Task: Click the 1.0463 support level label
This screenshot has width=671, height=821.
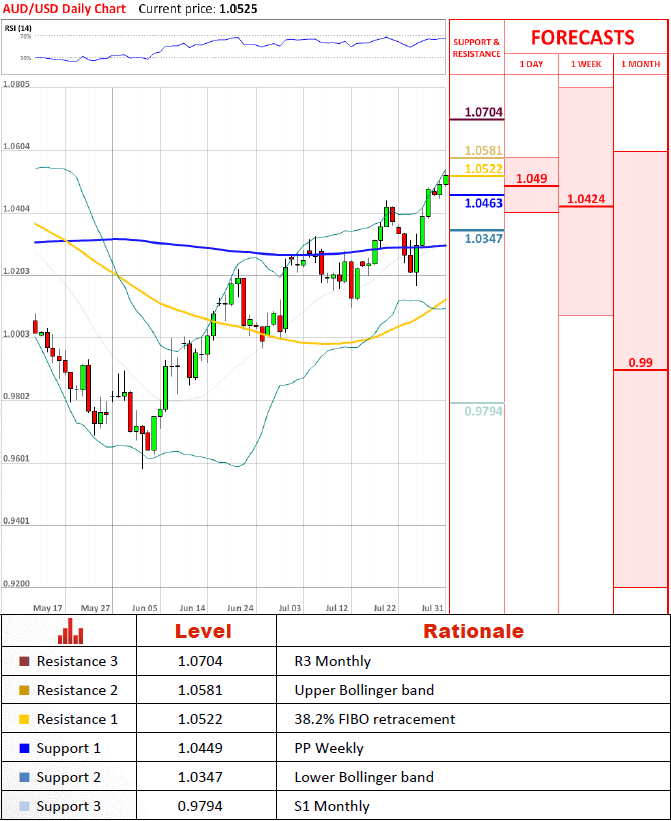Action: point(484,203)
